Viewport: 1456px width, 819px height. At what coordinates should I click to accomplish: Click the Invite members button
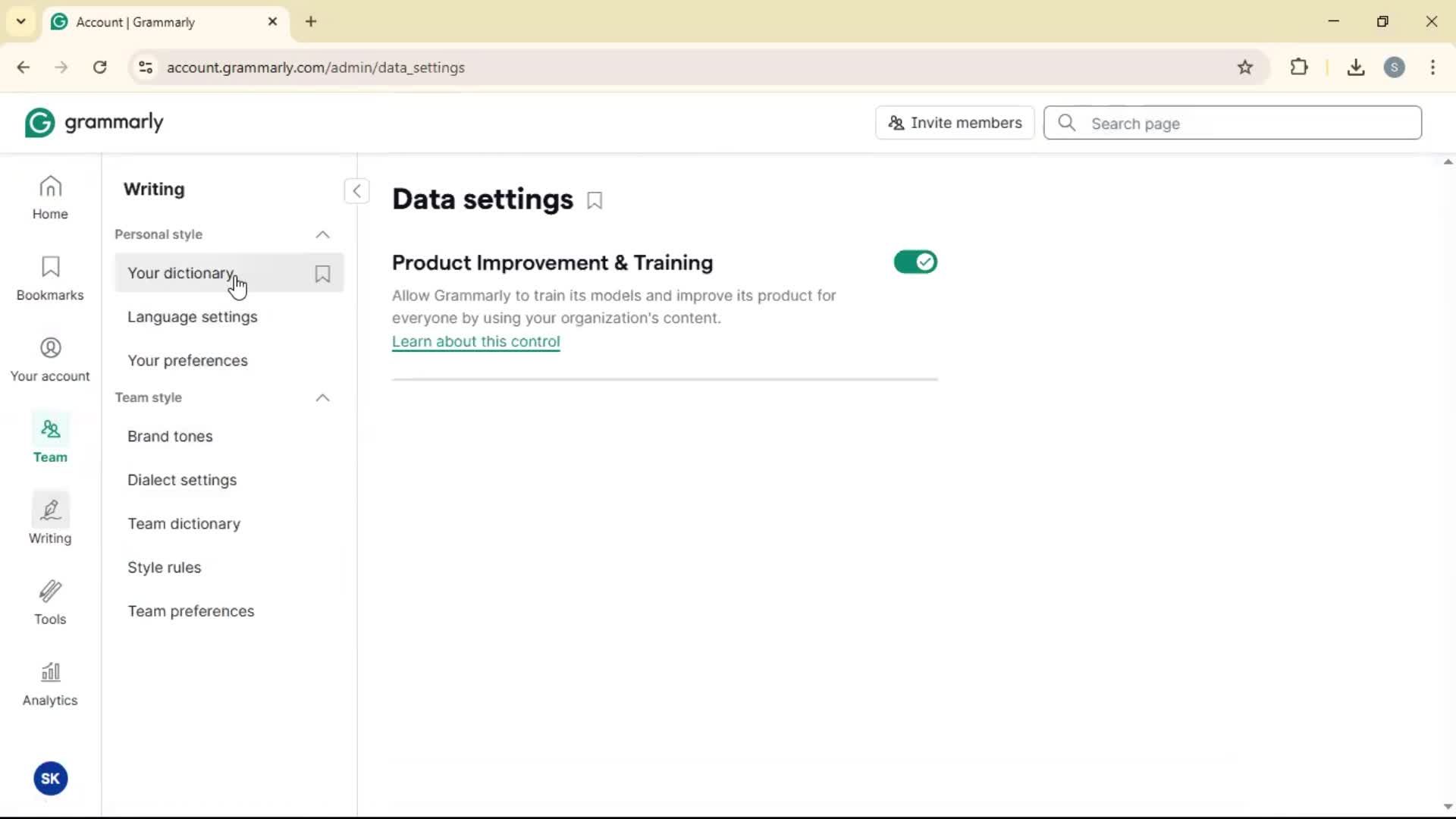[955, 123]
